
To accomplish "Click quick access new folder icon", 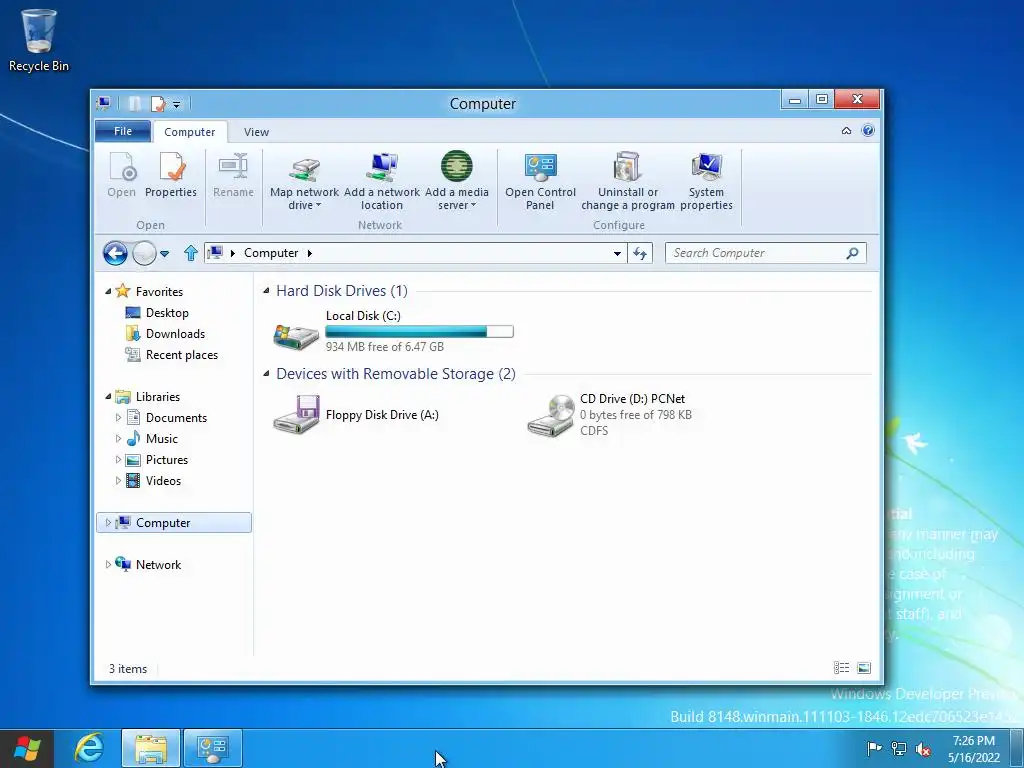I will tap(135, 104).
